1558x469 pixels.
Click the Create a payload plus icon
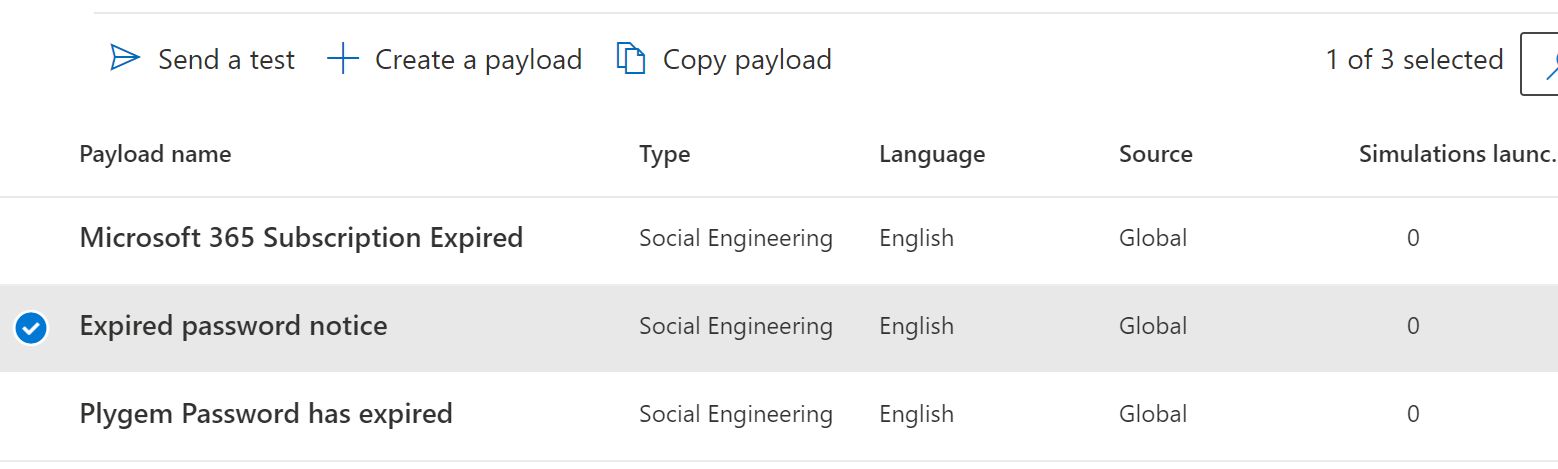point(343,59)
